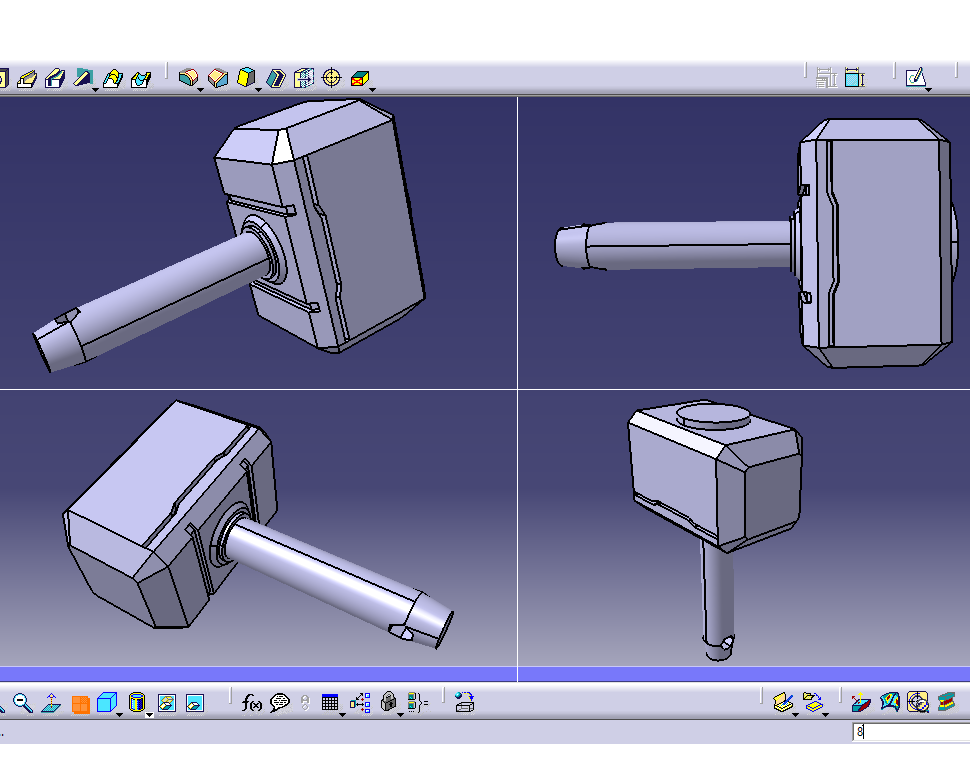Open the Design Table grid icon
Screen dimensions: 970x762
(330, 702)
